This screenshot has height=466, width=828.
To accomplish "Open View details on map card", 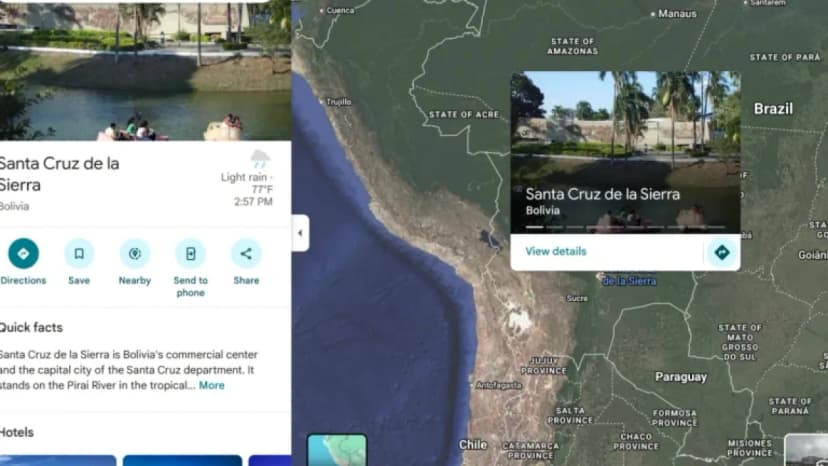I will pyautogui.click(x=556, y=251).
